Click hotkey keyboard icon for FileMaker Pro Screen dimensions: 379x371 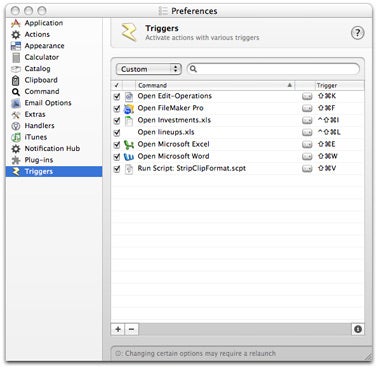point(307,108)
